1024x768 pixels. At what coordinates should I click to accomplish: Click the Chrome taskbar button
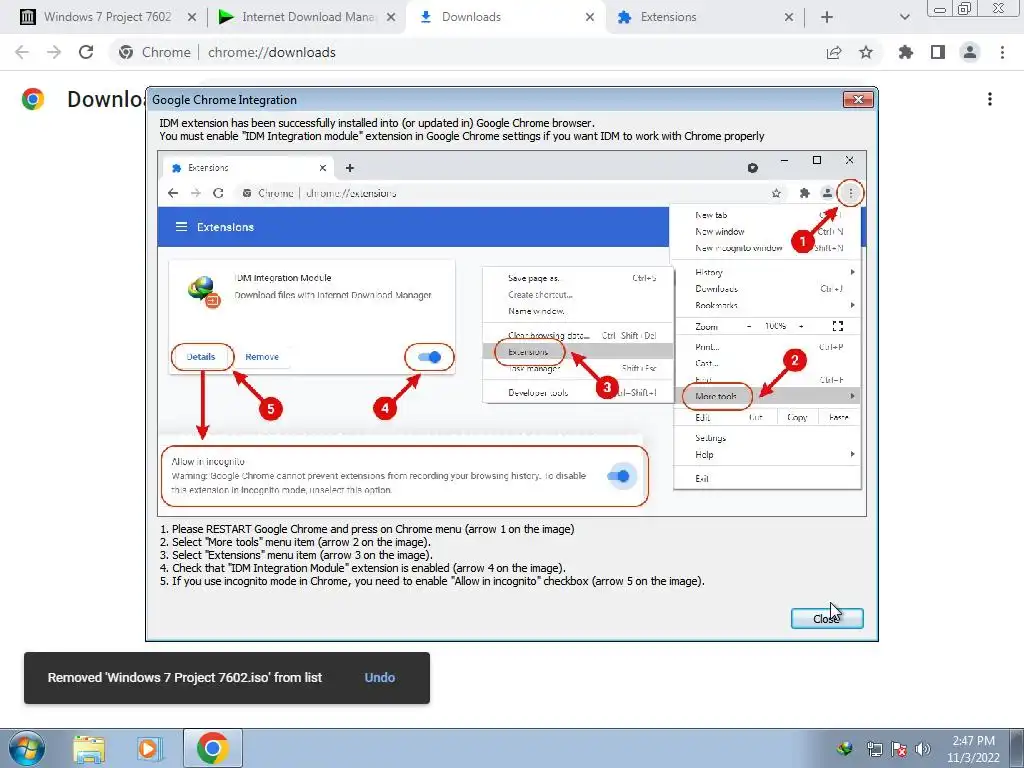pos(212,748)
